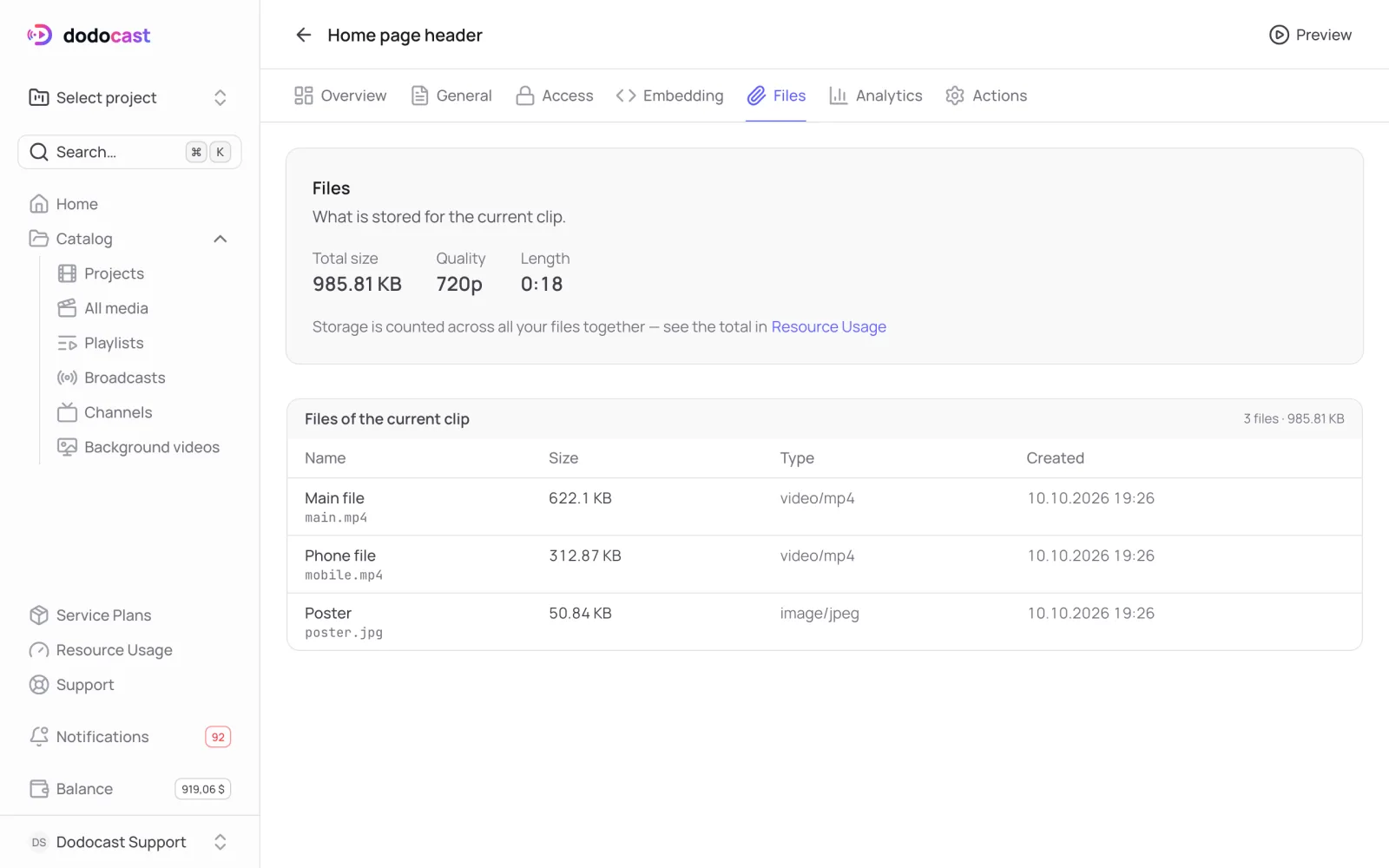Click the Balance wallet icon
This screenshot has height=868, width=1389.
pyautogui.click(x=39, y=789)
